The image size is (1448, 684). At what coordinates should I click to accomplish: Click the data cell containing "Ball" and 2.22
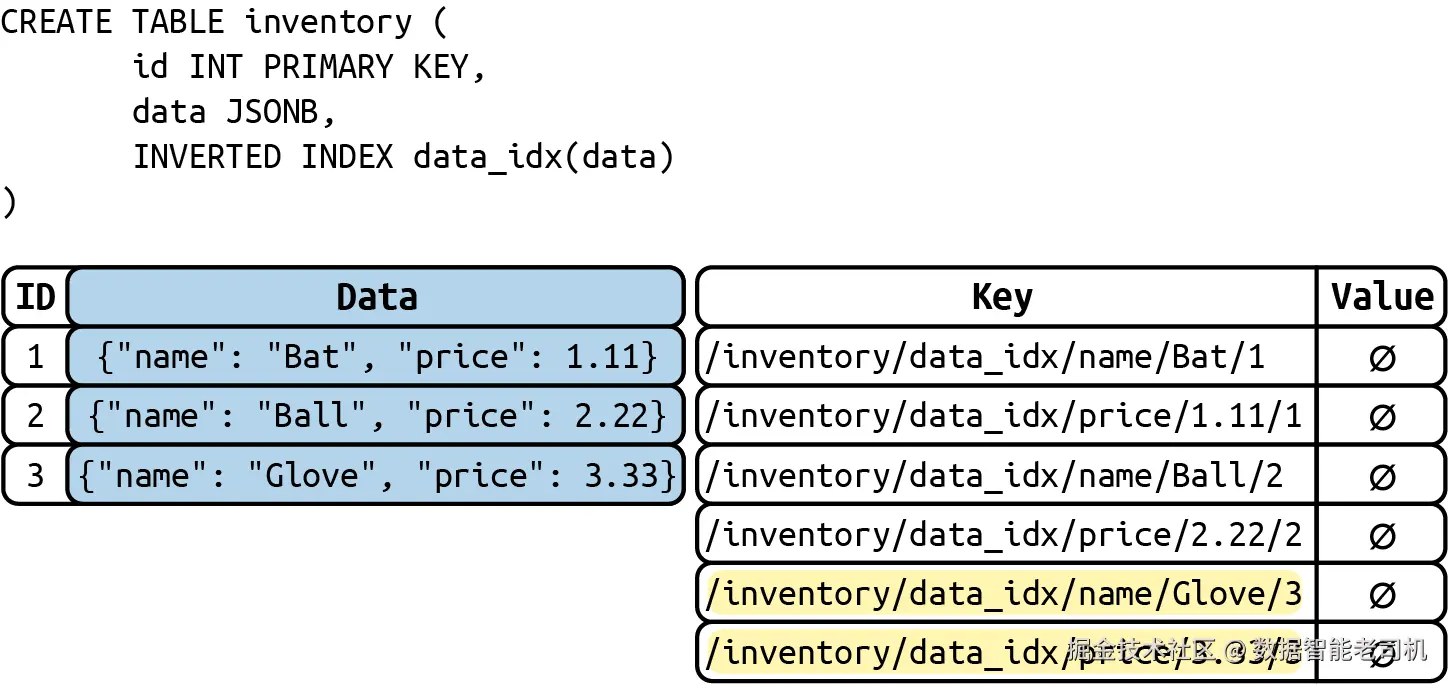pos(376,416)
